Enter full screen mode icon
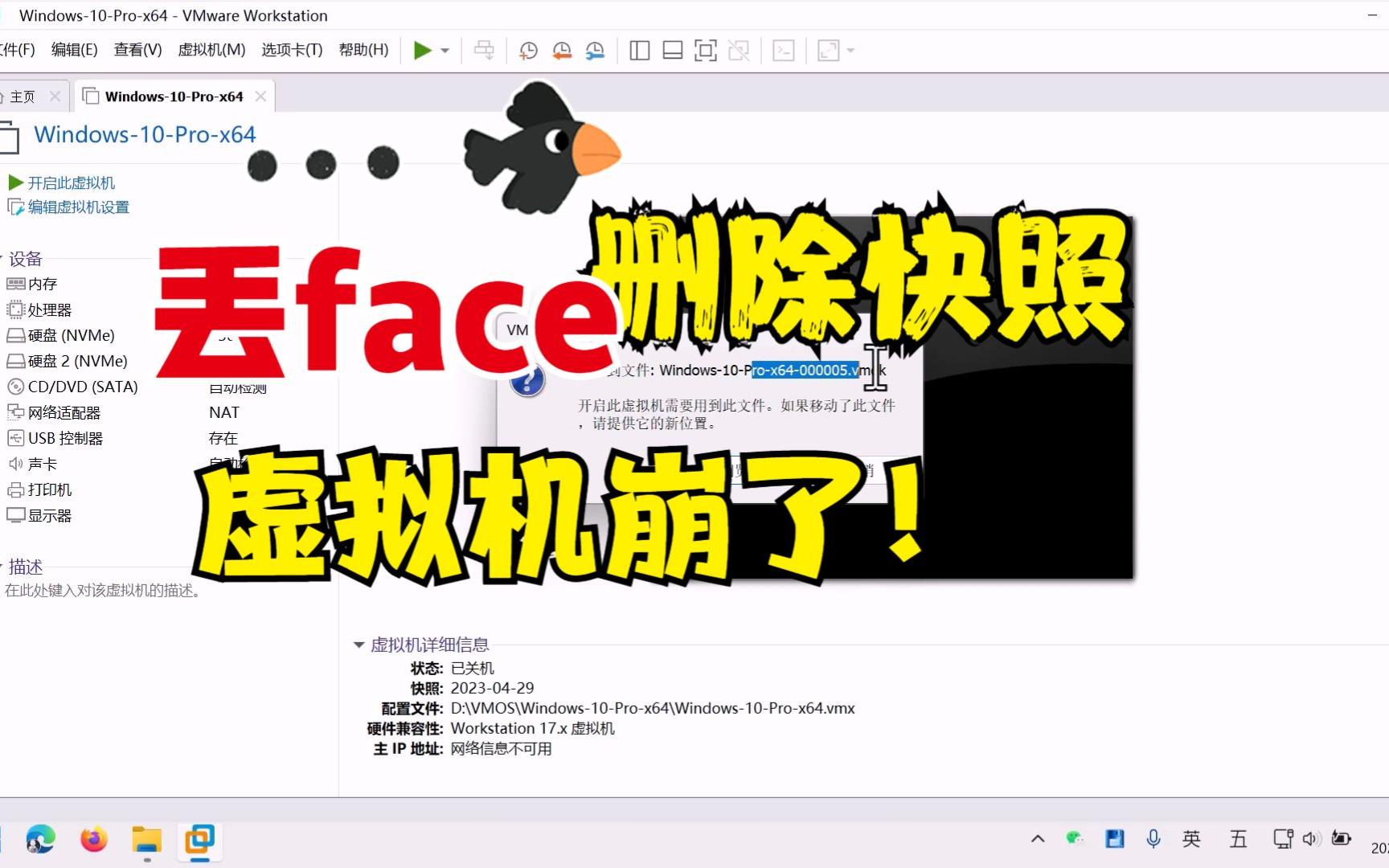The image size is (1389, 868). pyautogui.click(x=706, y=51)
